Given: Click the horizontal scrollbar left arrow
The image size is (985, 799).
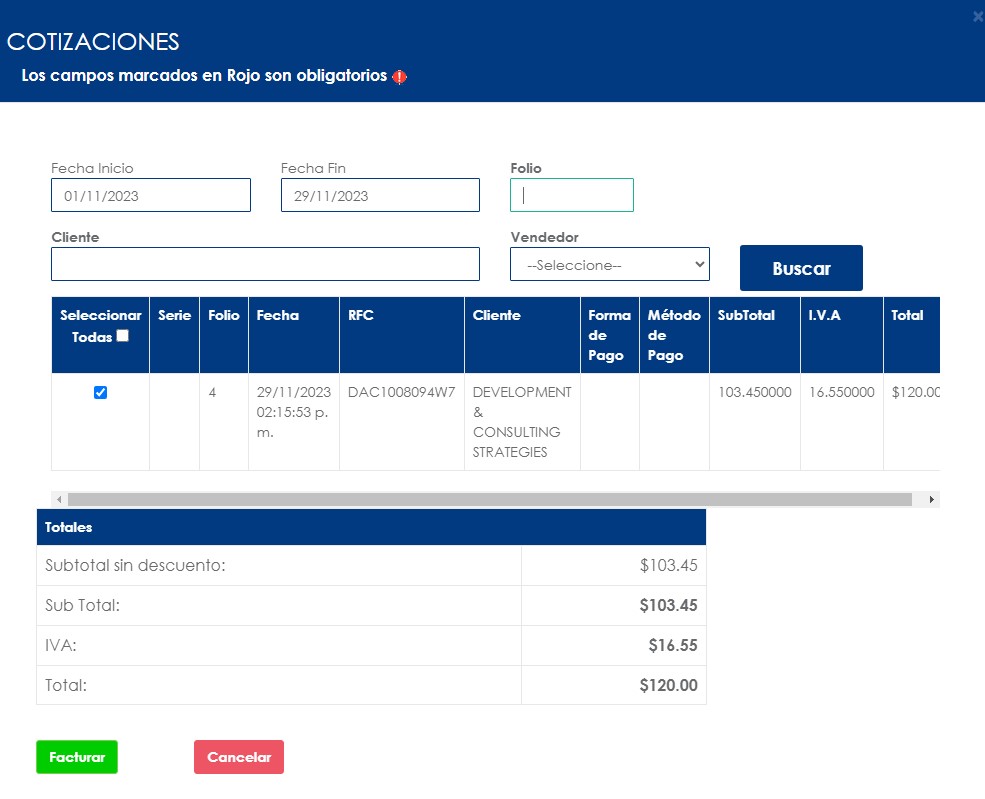Looking at the screenshot, I should tap(59, 499).
